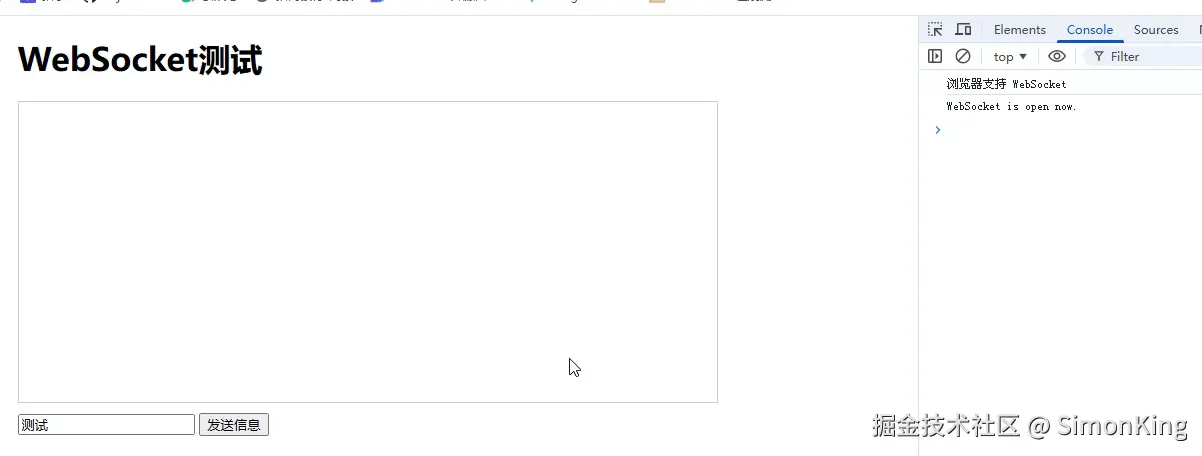
Task: Focus the message input containing 测试
Action: pos(106,425)
